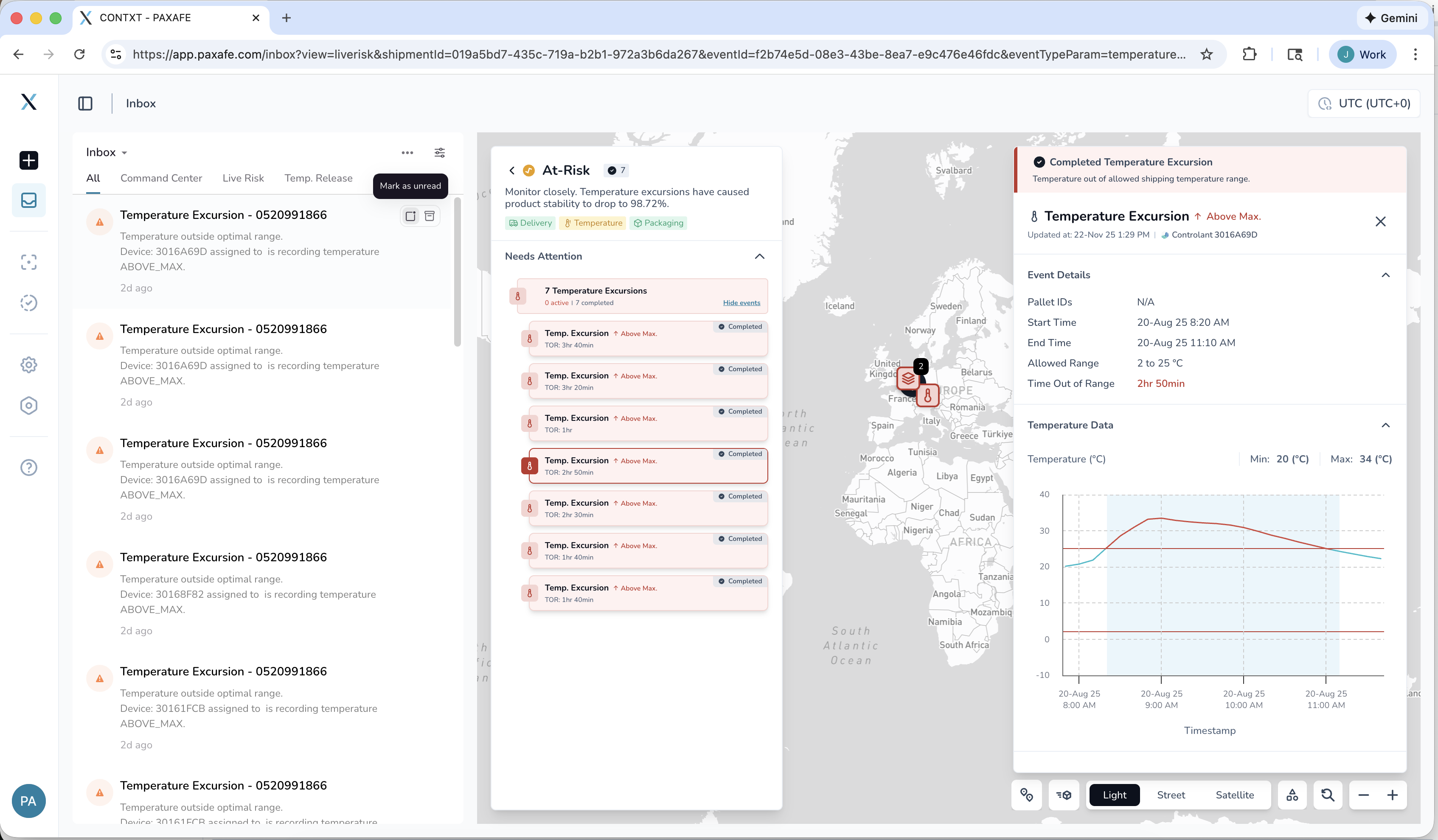Open the hexagon icon in left sidebar
Image resolution: width=1438 pixels, height=840 pixels.
(28, 406)
